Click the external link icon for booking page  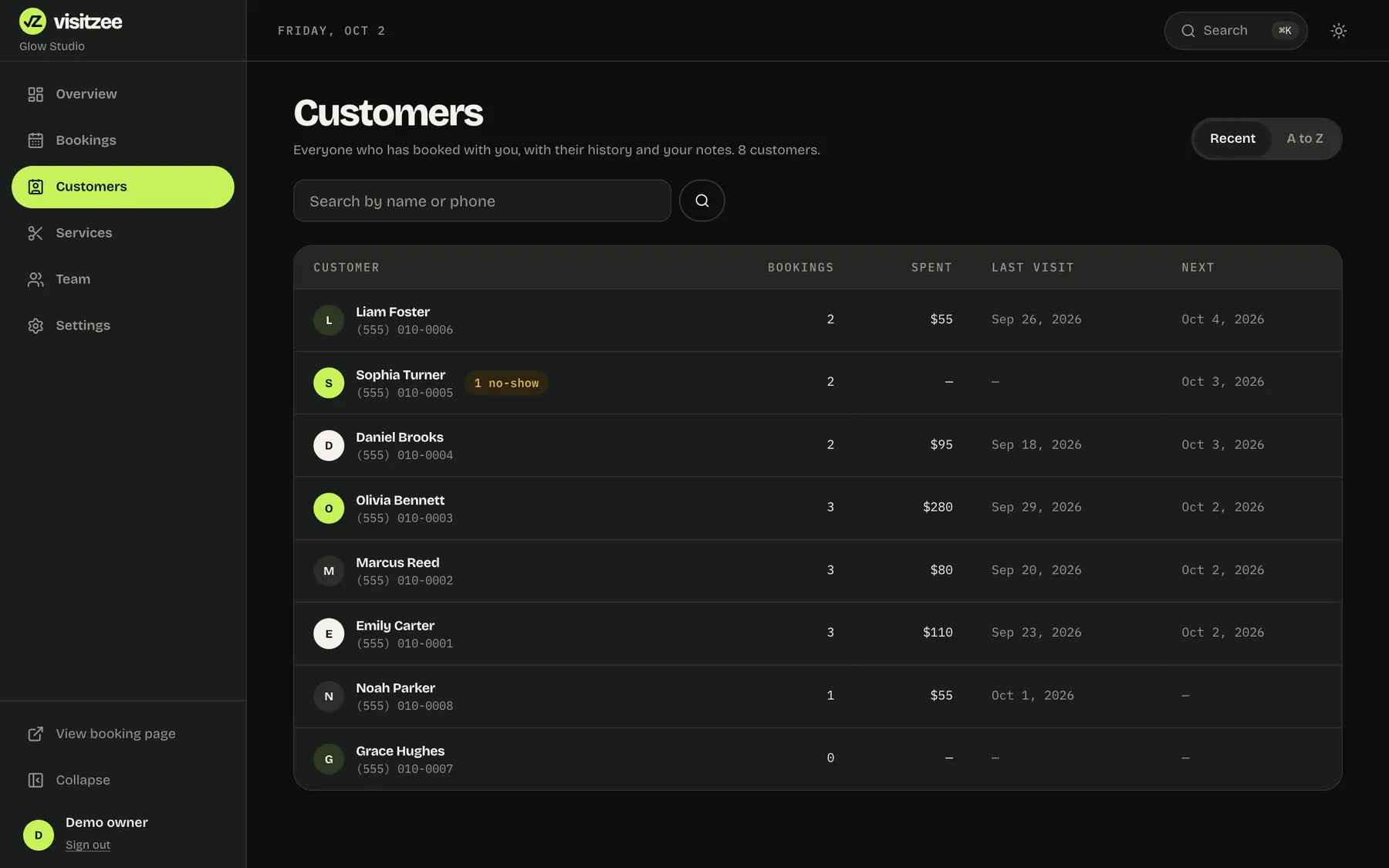point(35,734)
